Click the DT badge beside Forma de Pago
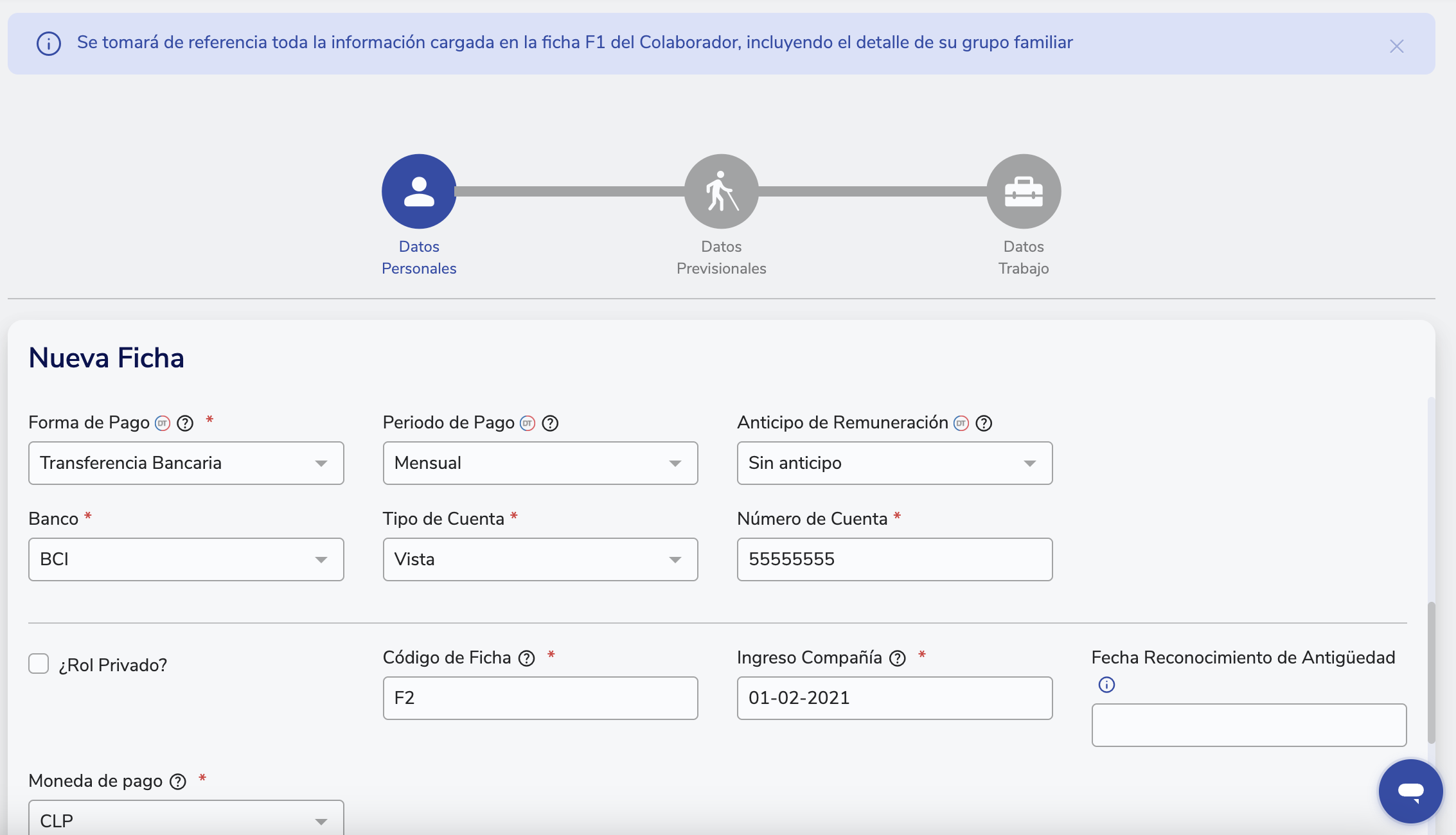Image resolution: width=1456 pixels, height=835 pixels. 163,423
